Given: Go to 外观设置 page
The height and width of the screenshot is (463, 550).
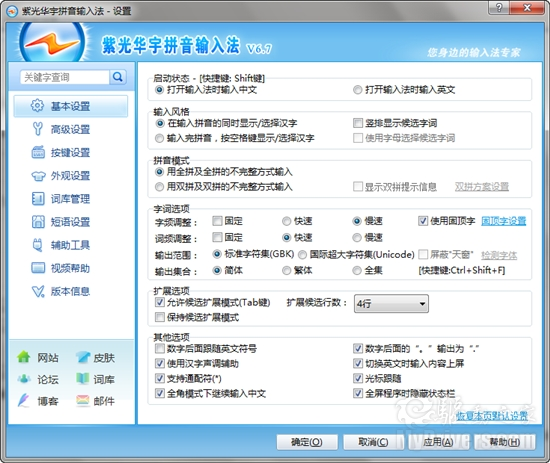Looking at the screenshot, I should (x=71, y=175).
